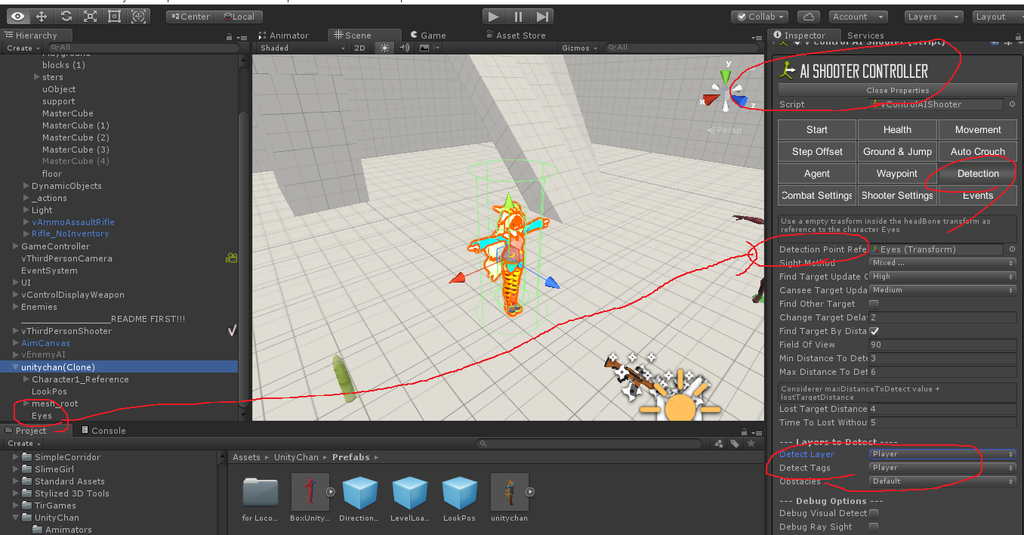
Task: Open Find Target Update dropdown set to High
Action: 942,276
